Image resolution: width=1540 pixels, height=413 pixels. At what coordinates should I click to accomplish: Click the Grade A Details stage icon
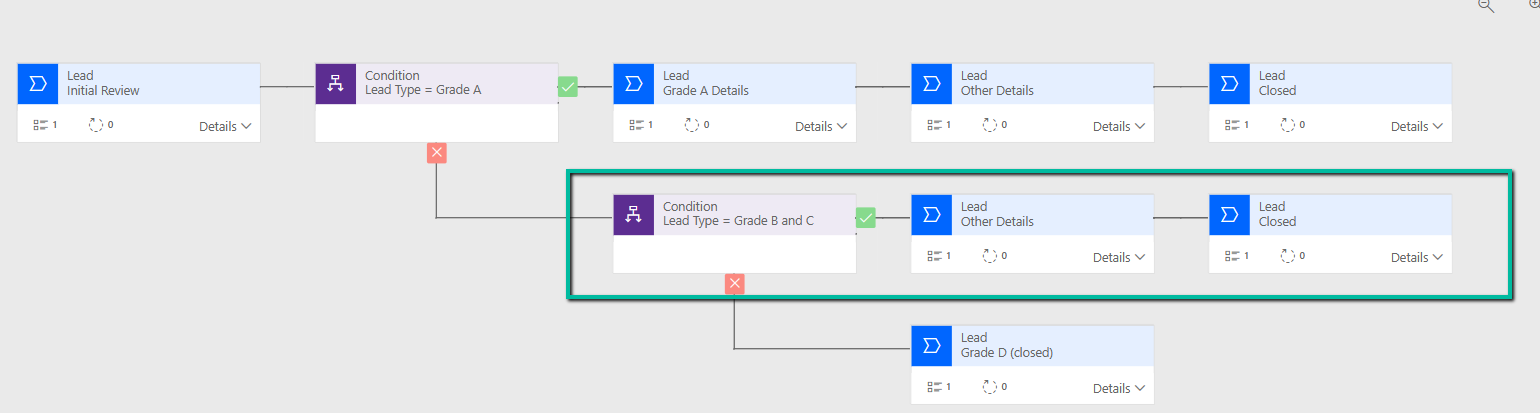point(634,84)
